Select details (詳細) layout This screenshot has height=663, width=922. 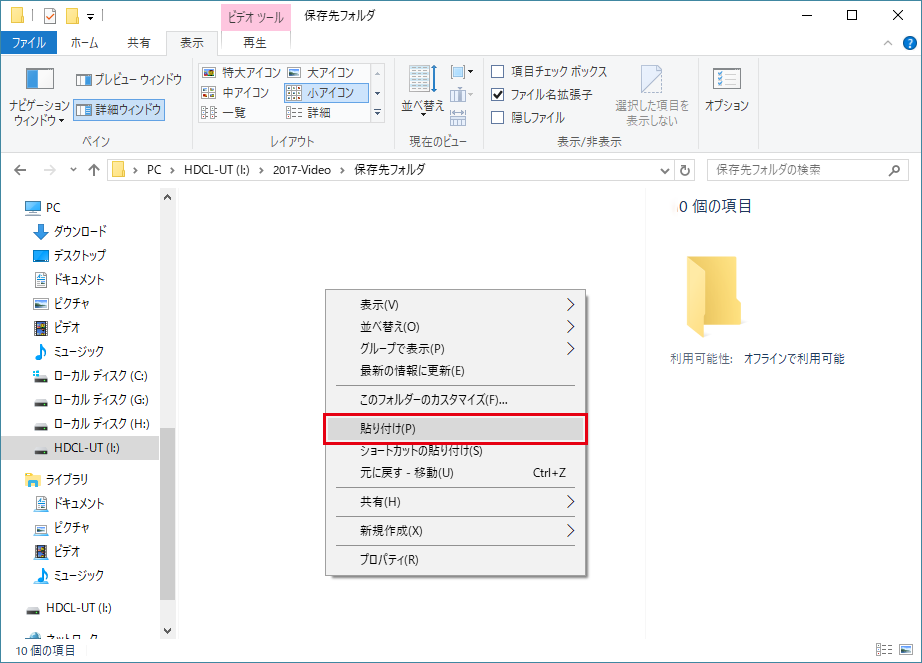309,112
